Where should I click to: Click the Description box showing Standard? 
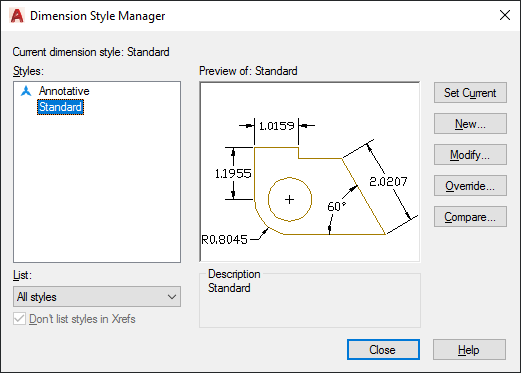coord(310,300)
